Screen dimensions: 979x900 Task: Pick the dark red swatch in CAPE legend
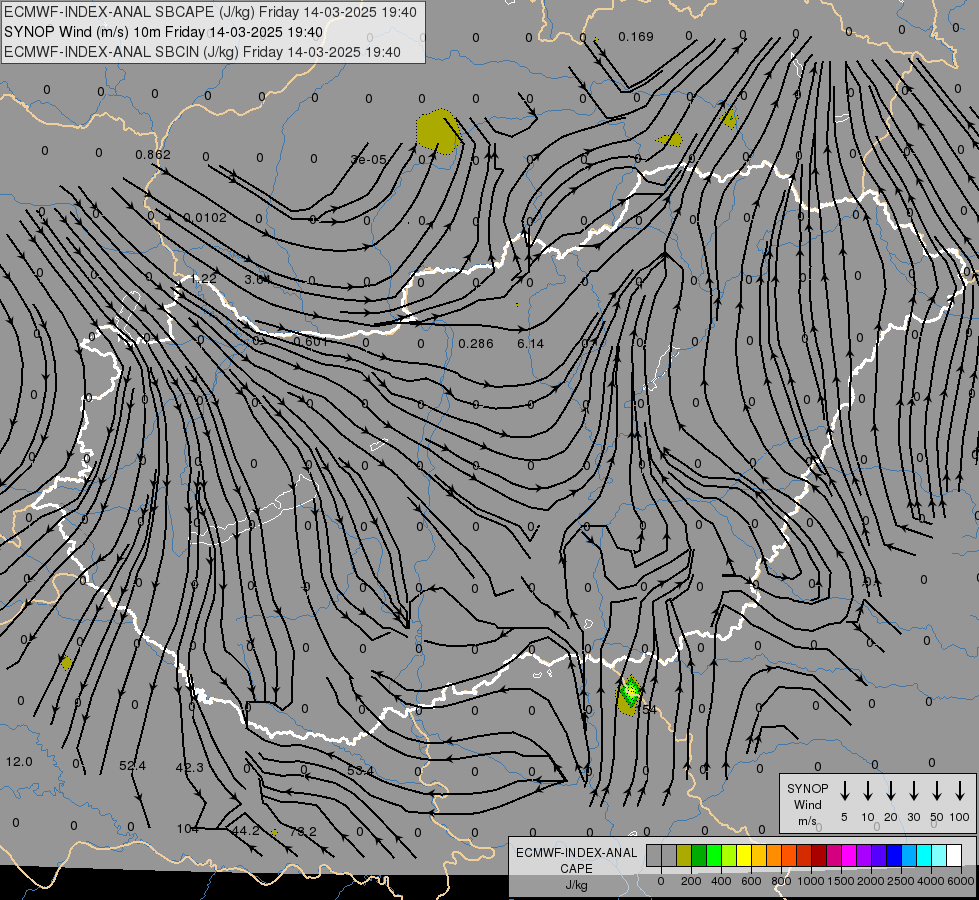click(x=819, y=855)
